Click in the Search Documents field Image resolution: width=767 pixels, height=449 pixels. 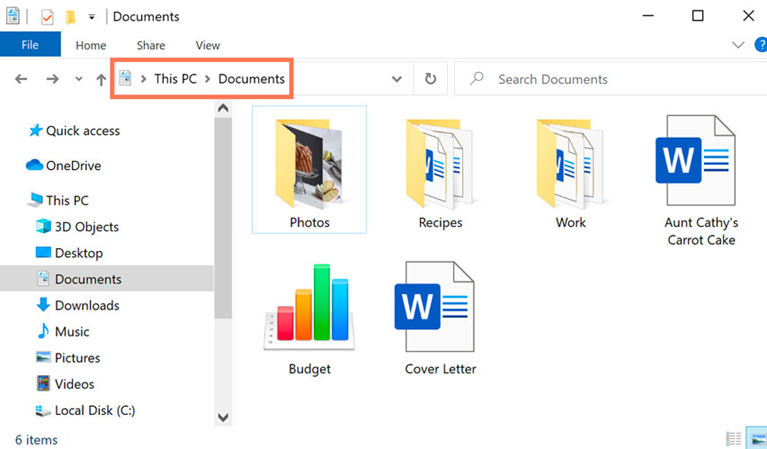pos(610,79)
